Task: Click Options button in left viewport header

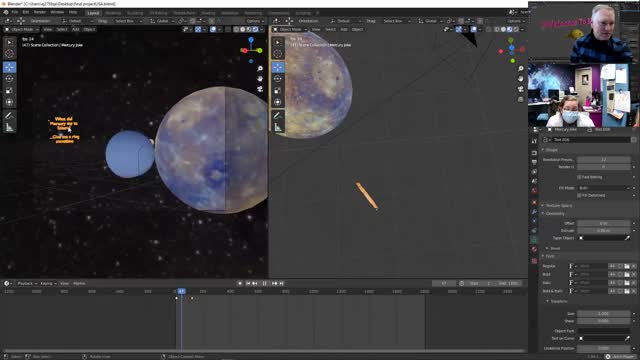Action: tap(255, 21)
